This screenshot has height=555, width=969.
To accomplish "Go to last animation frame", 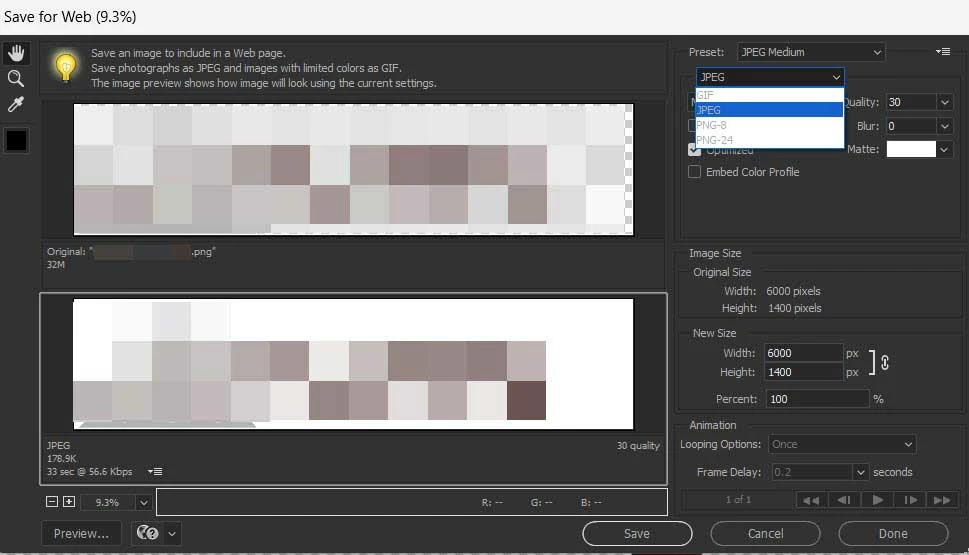I will (942, 500).
